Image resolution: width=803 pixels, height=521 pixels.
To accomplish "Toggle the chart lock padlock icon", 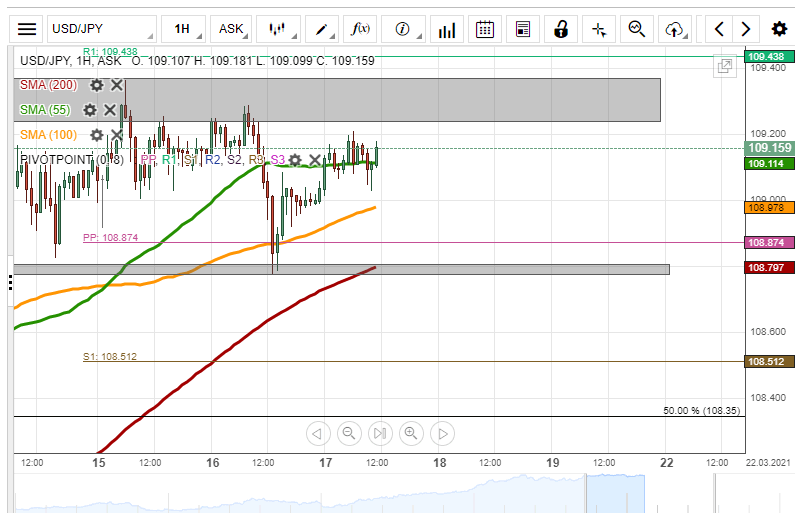I will [562, 29].
